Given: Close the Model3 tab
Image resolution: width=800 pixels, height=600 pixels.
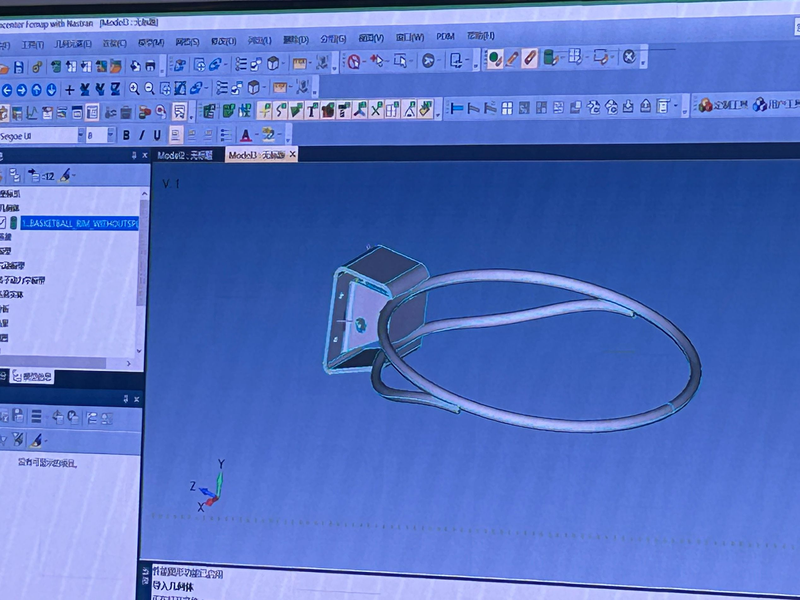Looking at the screenshot, I should (x=292, y=156).
